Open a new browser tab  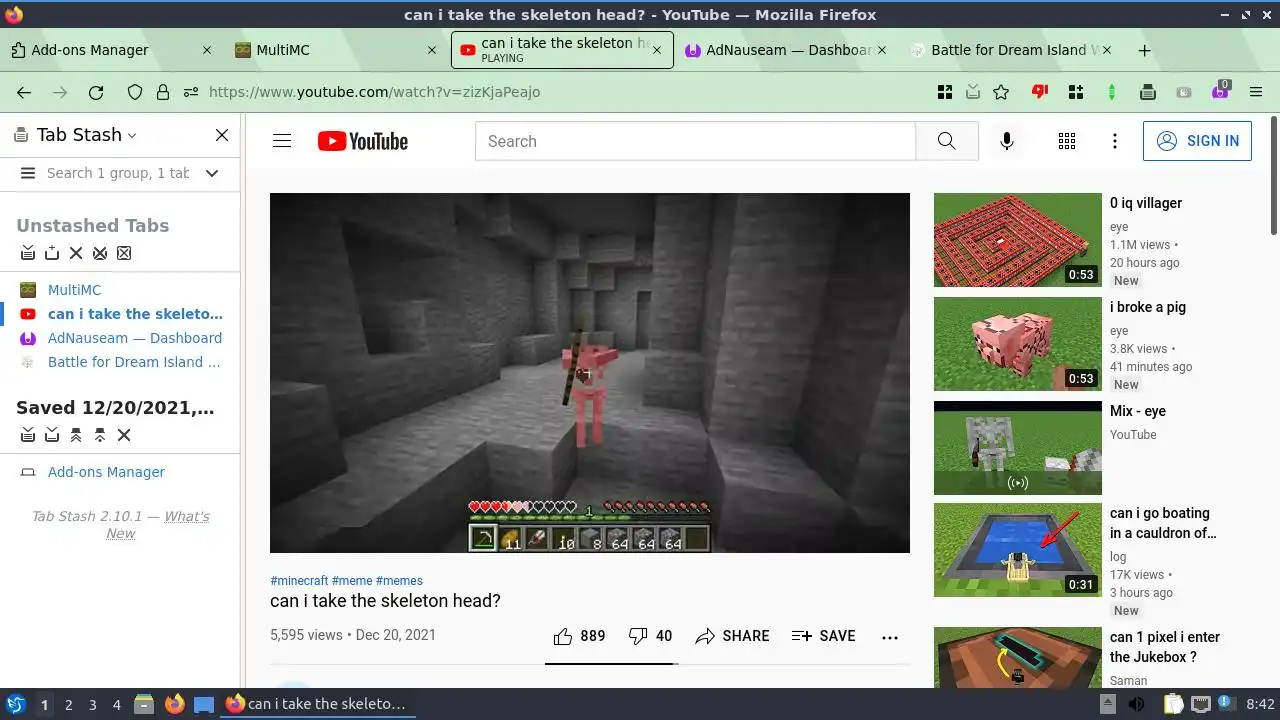click(1145, 50)
